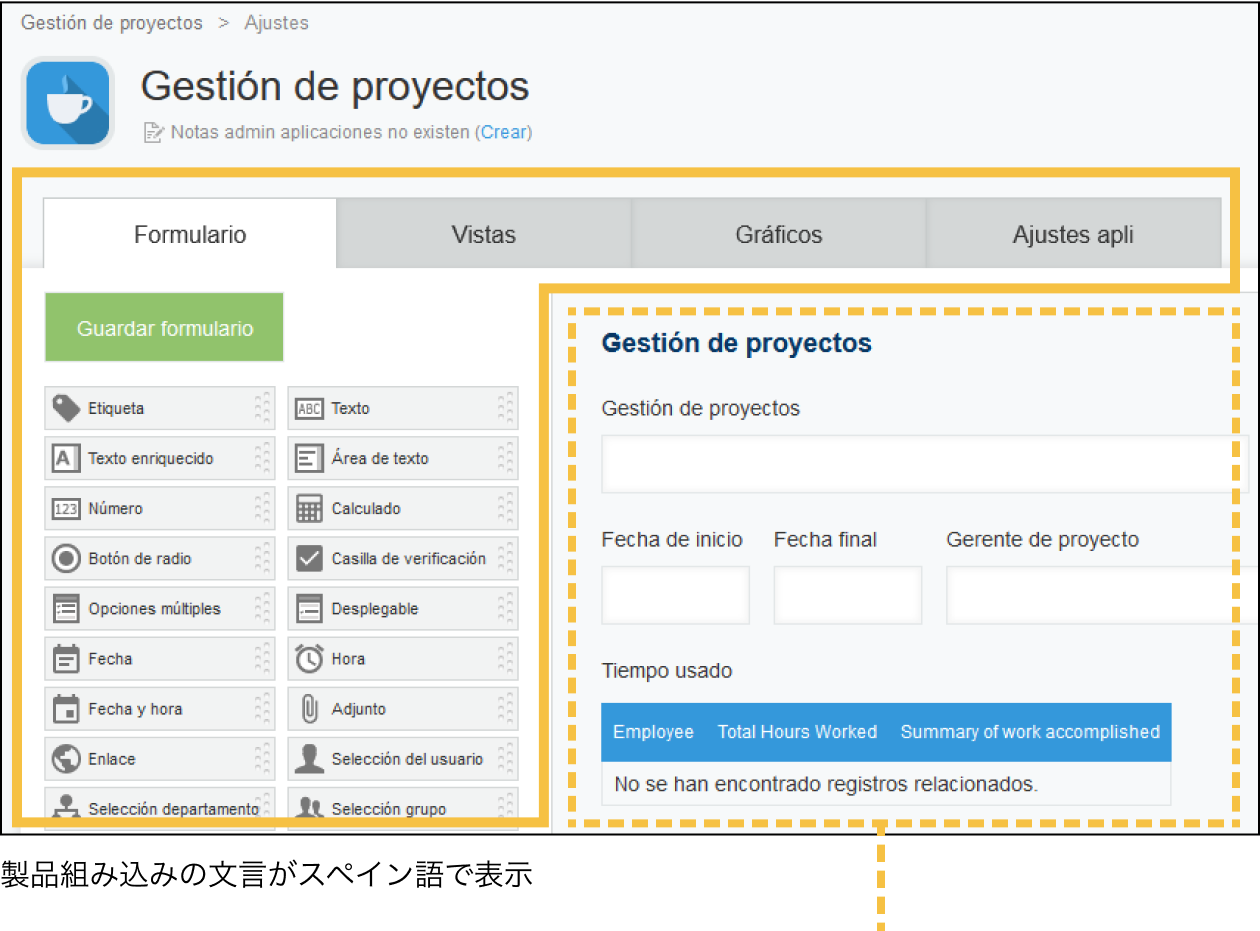This screenshot has width=1260, height=931.
Task: Switch to the Vistas tab
Action: click(x=483, y=235)
